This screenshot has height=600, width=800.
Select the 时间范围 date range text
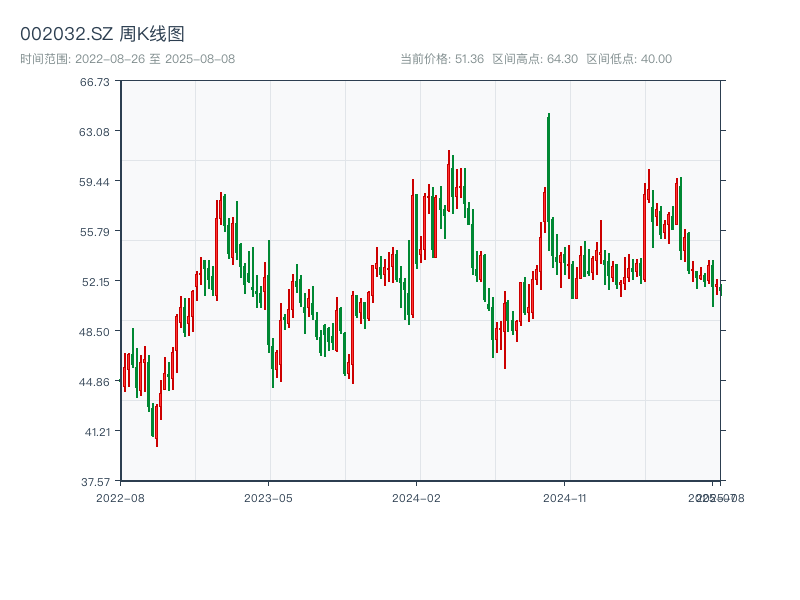(x=127, y=59)
